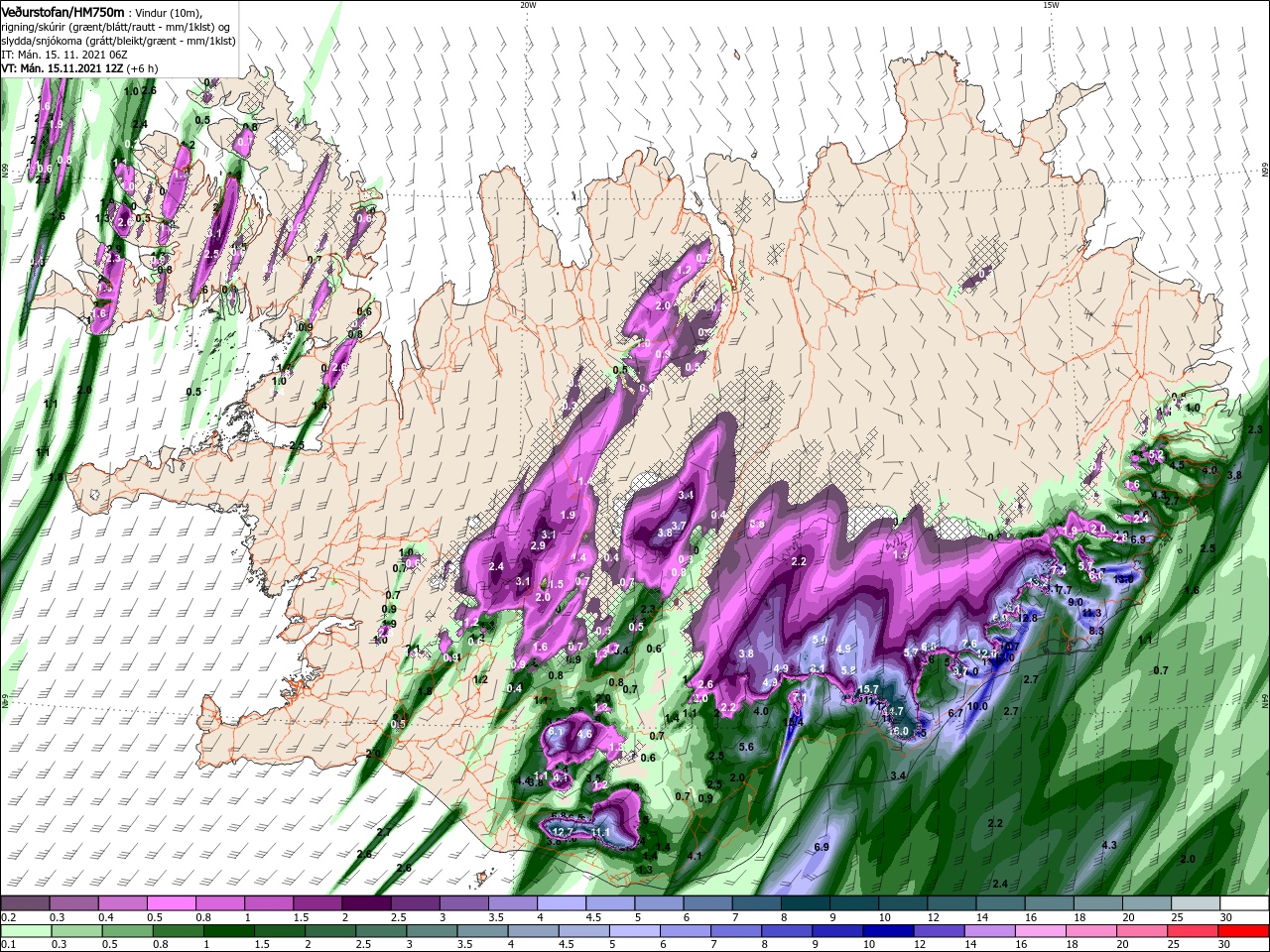Select the white 30 mm swatch, upper legend row

[1245, 903]
